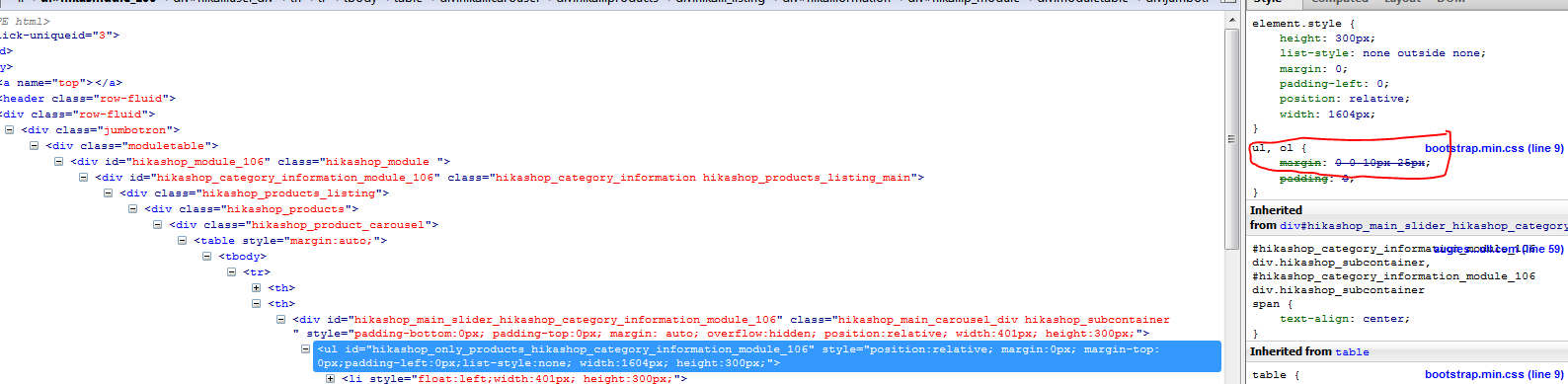Collapse the expanded th node
Image resolution: width=1568 pixels, height=384 pixels.
257,304
